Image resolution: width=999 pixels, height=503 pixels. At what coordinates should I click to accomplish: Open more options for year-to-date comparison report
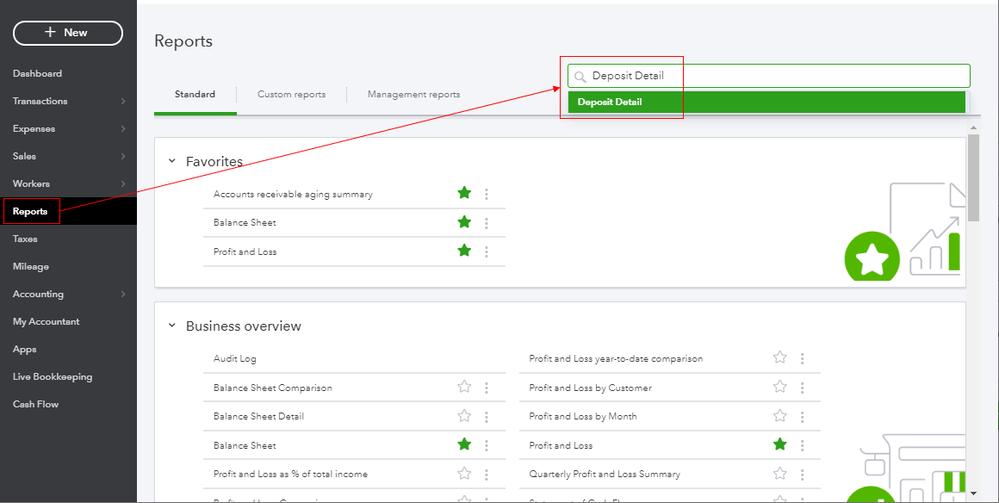tap(802, 358)
